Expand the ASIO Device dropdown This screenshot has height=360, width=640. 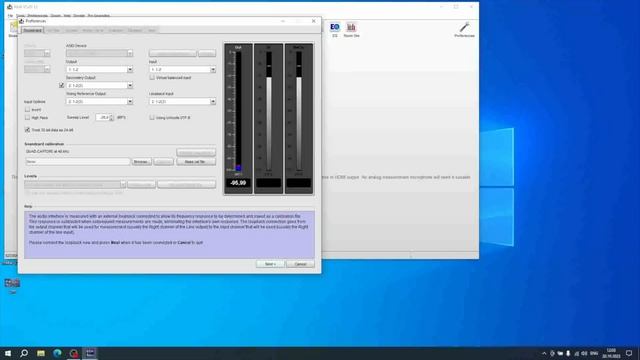130,53
